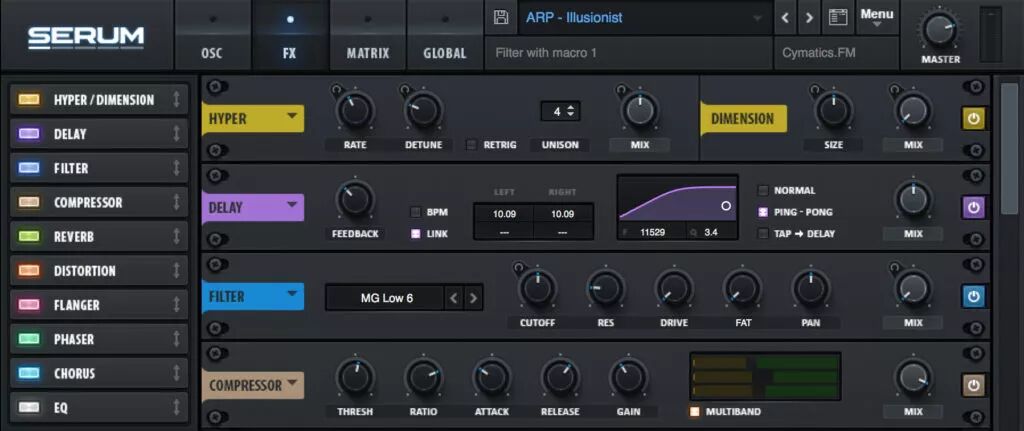Go to the next preset arrow
This screenshot has width=1024, height=431.
tap(809, 18)
